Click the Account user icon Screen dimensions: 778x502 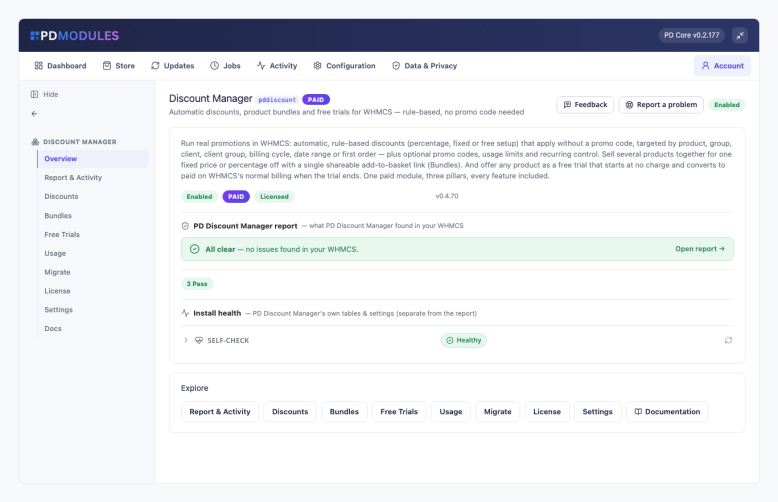(705, 65)
